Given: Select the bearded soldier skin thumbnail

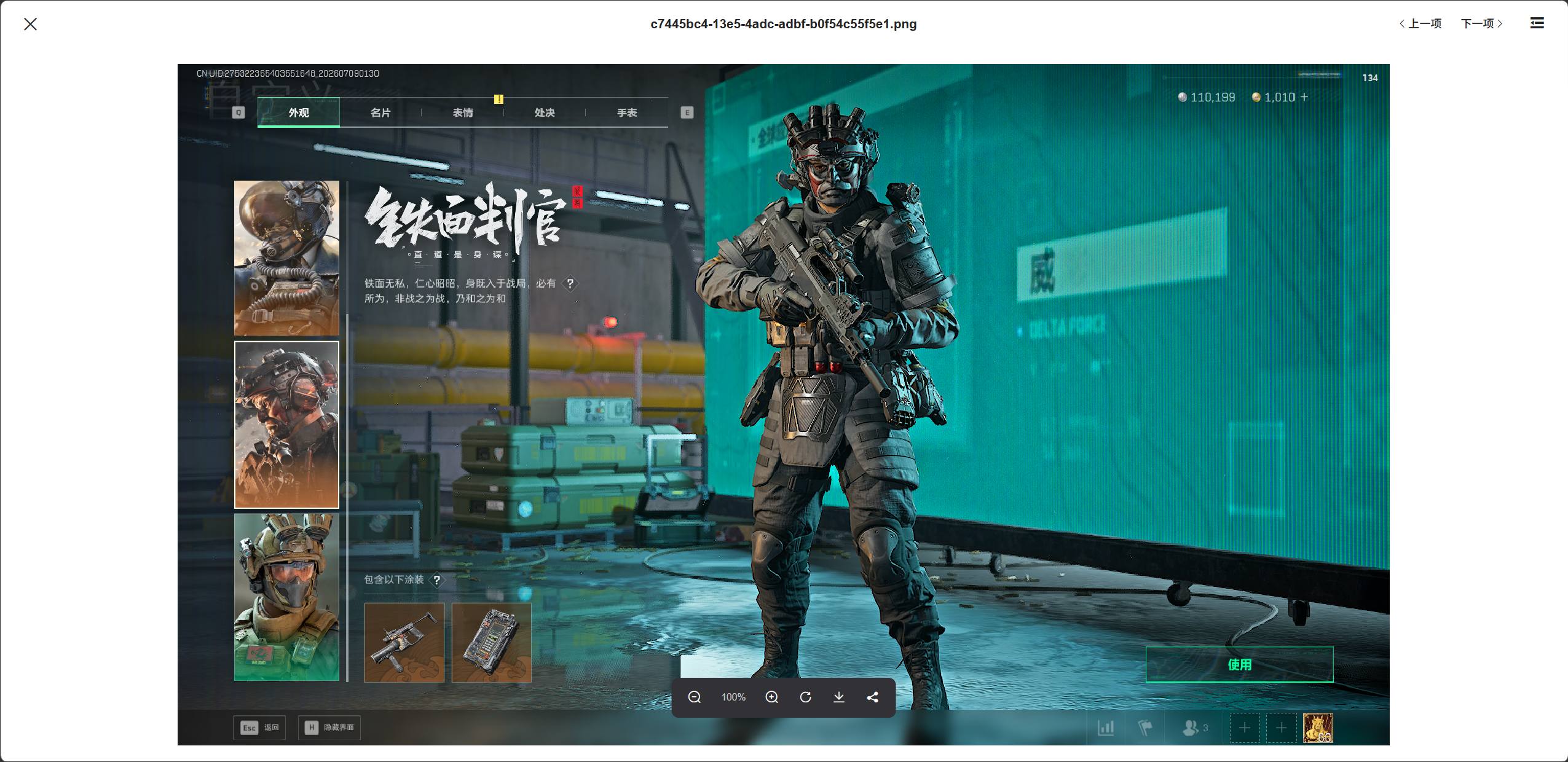Looking at the screenshot, I should (x=286, y=425).
